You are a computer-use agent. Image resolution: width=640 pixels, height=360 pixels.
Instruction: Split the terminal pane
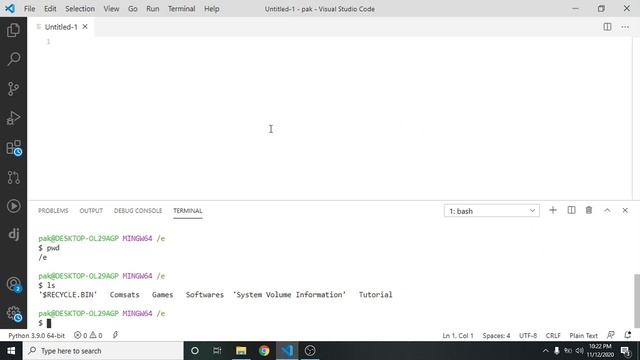571,210
